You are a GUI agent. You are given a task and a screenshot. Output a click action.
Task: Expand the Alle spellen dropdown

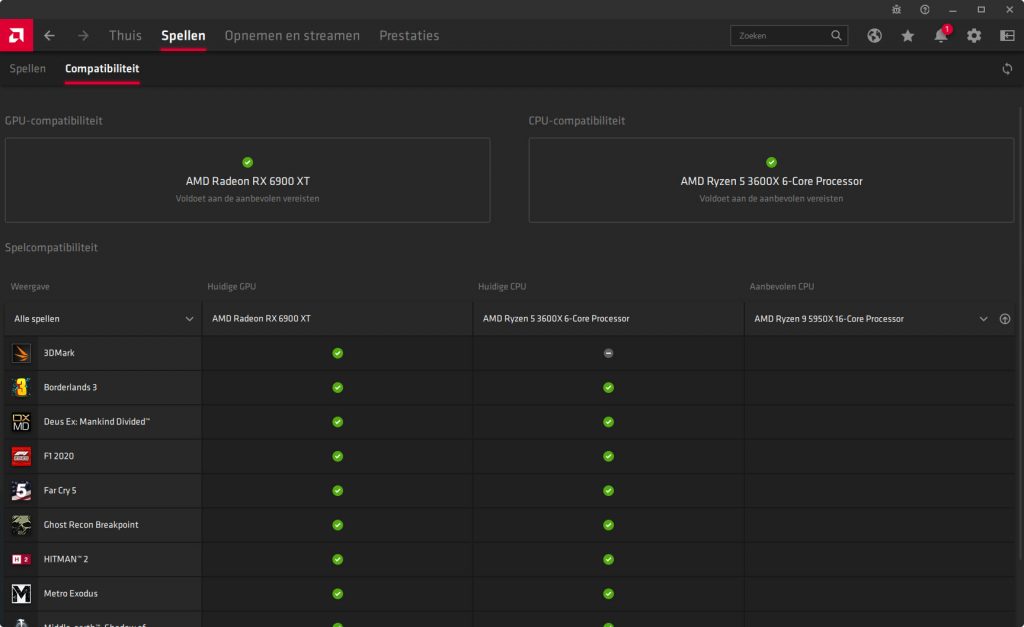click(189, 319)
